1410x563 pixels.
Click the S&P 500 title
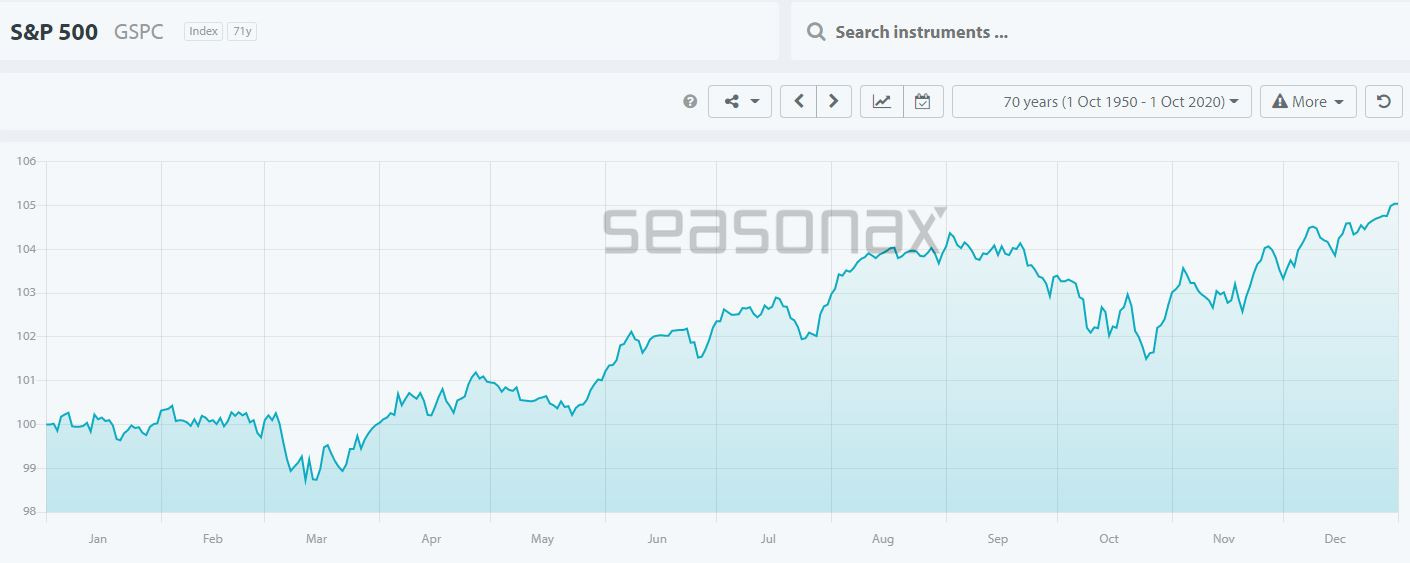[x=54, y=32]
